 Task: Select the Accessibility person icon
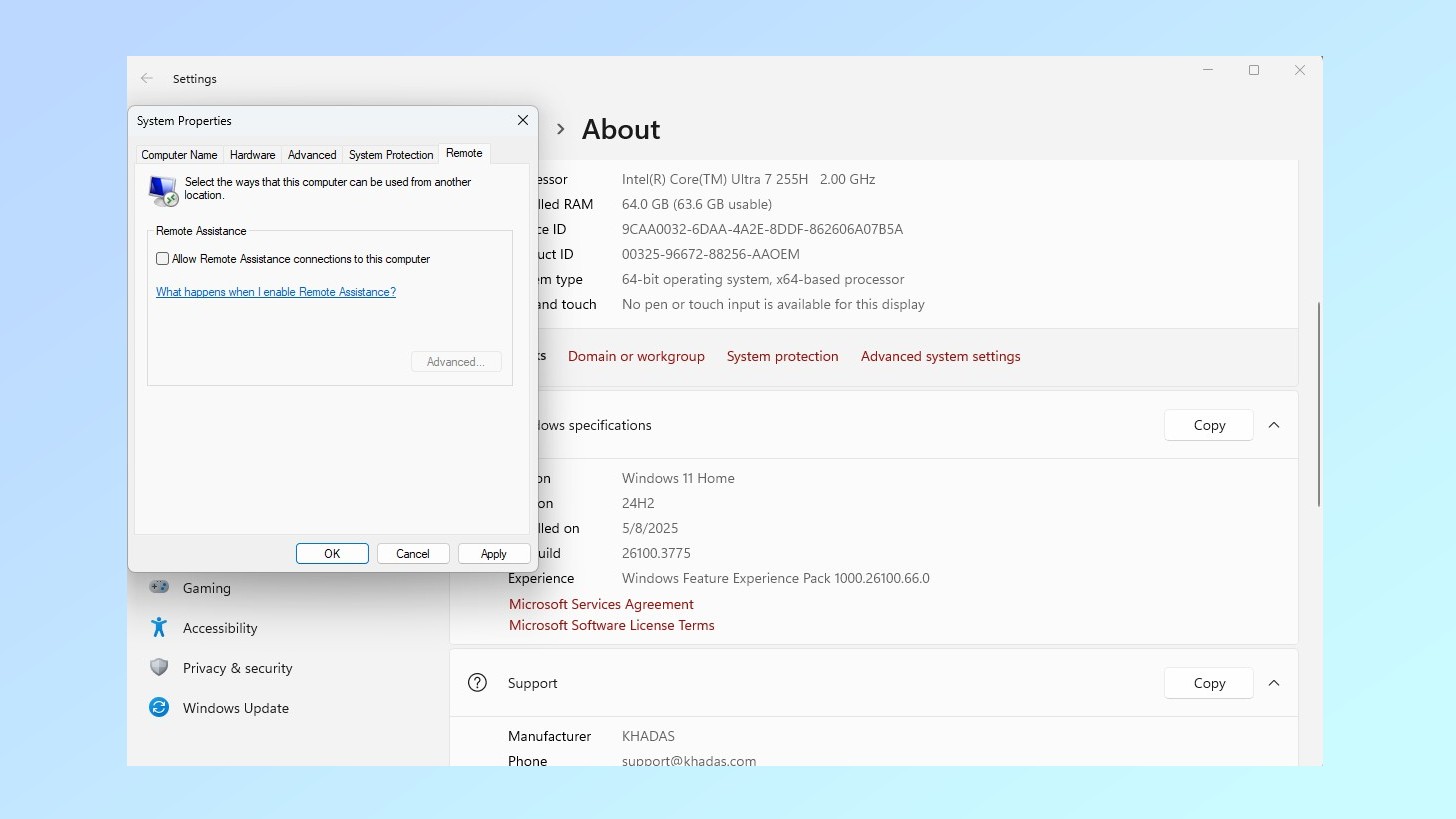coord(157,628)
